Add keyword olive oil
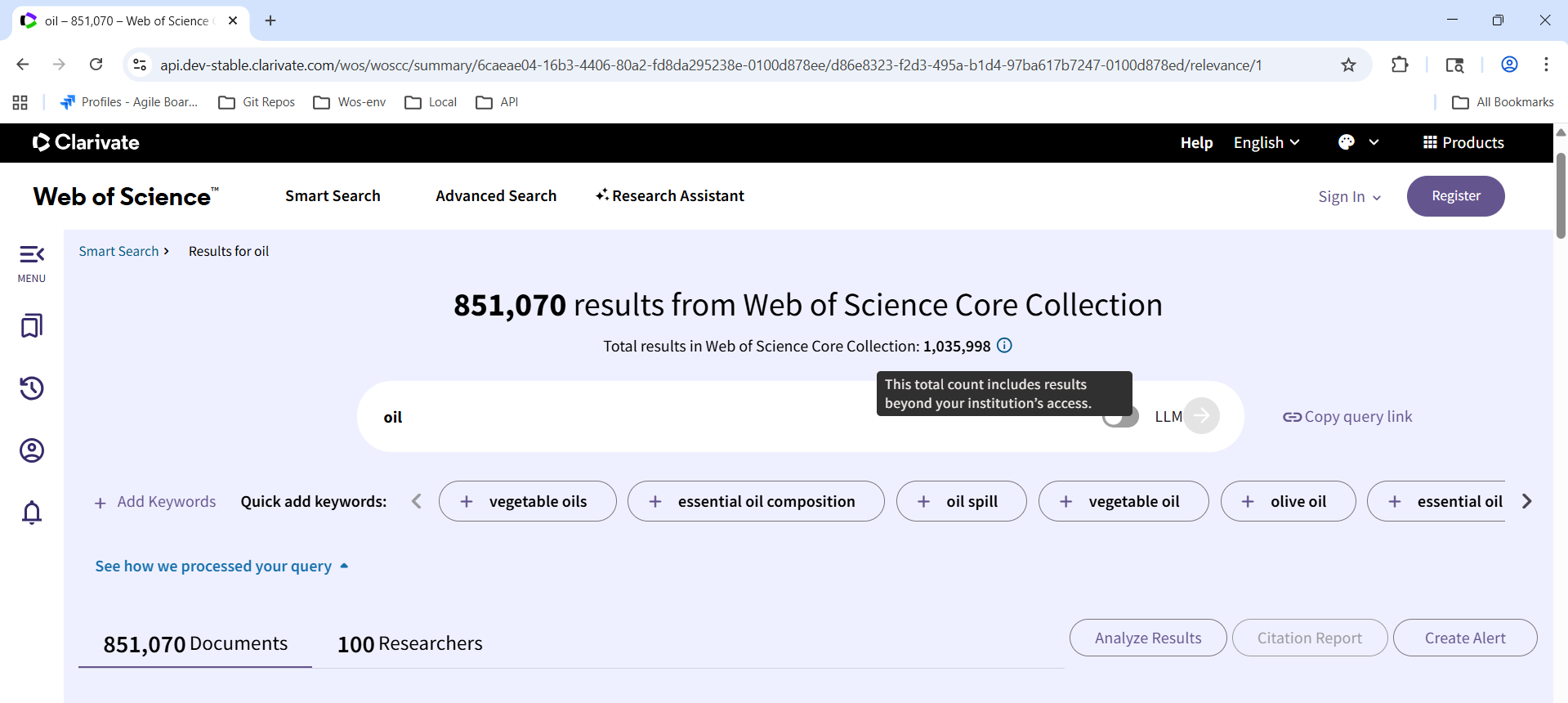The height and width of the screenshot is (703, 1568). tap(1289, 501)
